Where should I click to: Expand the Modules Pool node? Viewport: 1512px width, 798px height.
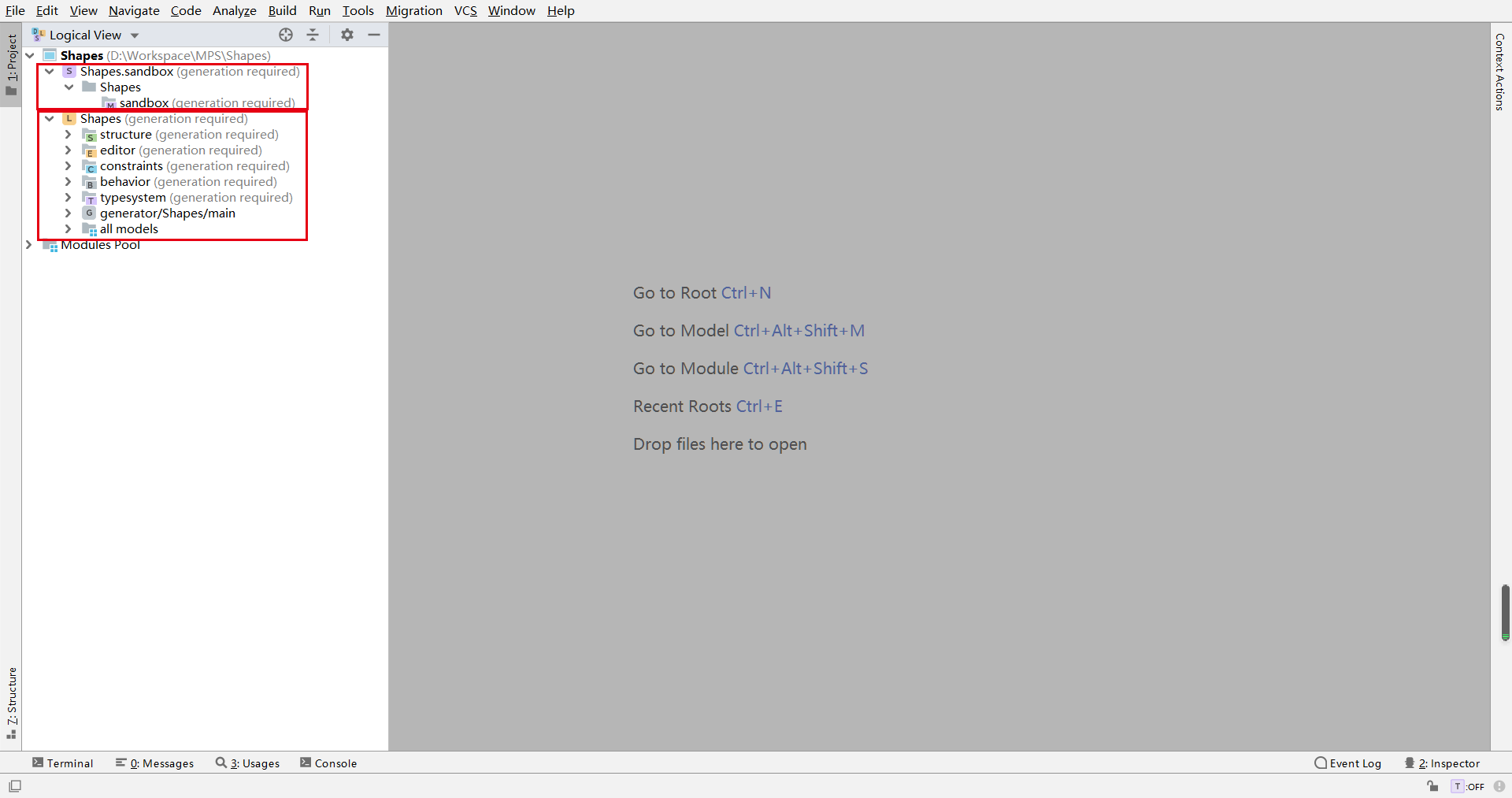[x=29, y=245]
